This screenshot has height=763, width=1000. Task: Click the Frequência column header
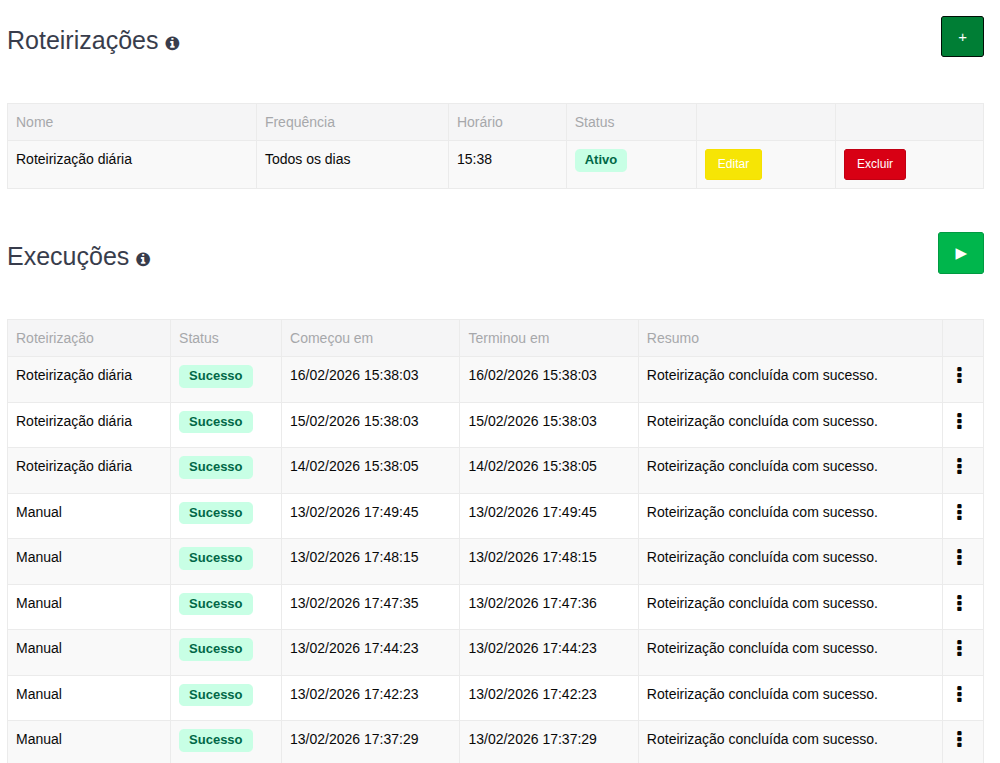[299, 122]
